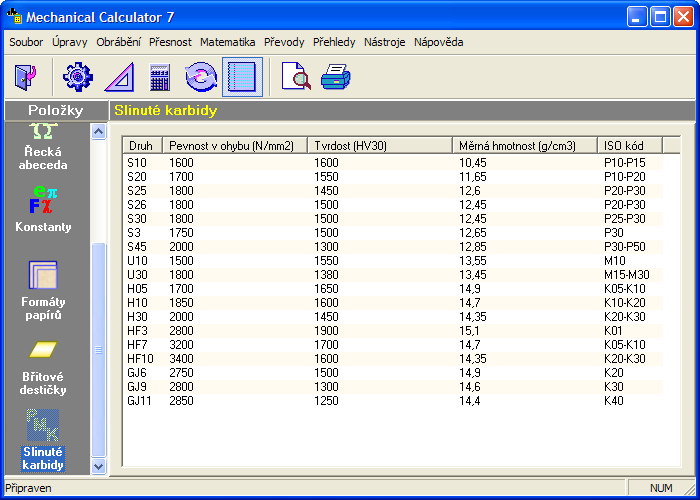Select row HF10

(x=393, y=358)
